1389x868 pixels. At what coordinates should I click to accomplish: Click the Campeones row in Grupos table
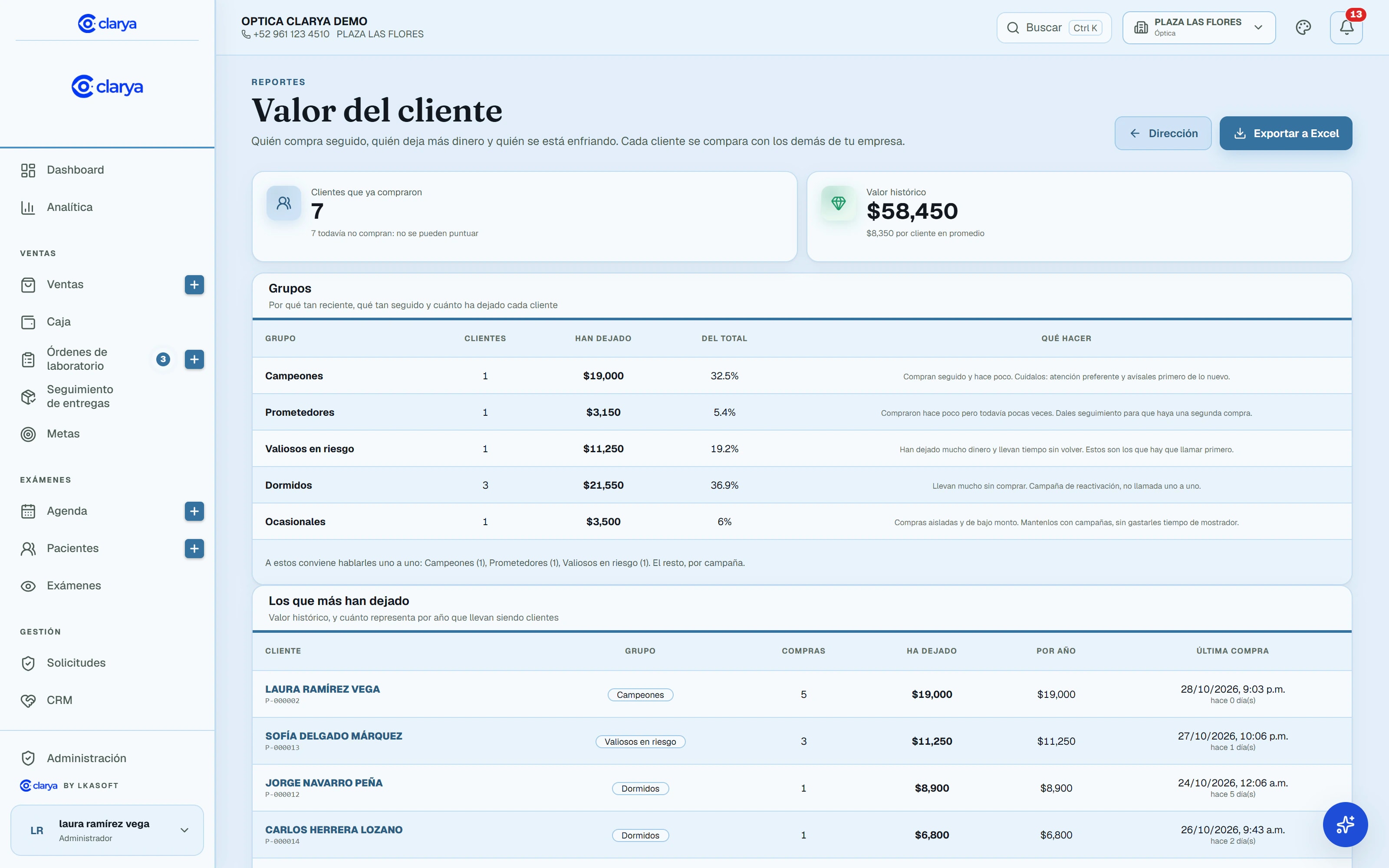pos(801,376)
